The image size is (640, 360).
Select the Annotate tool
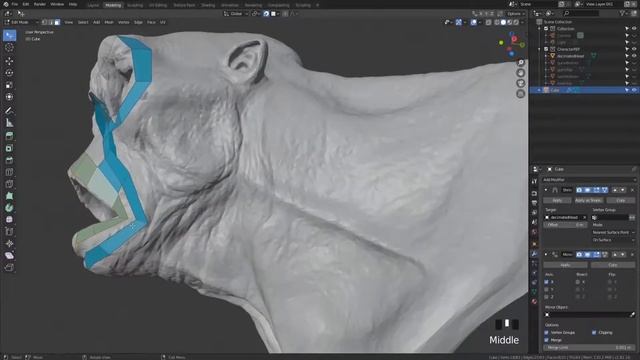coord(9,111)
